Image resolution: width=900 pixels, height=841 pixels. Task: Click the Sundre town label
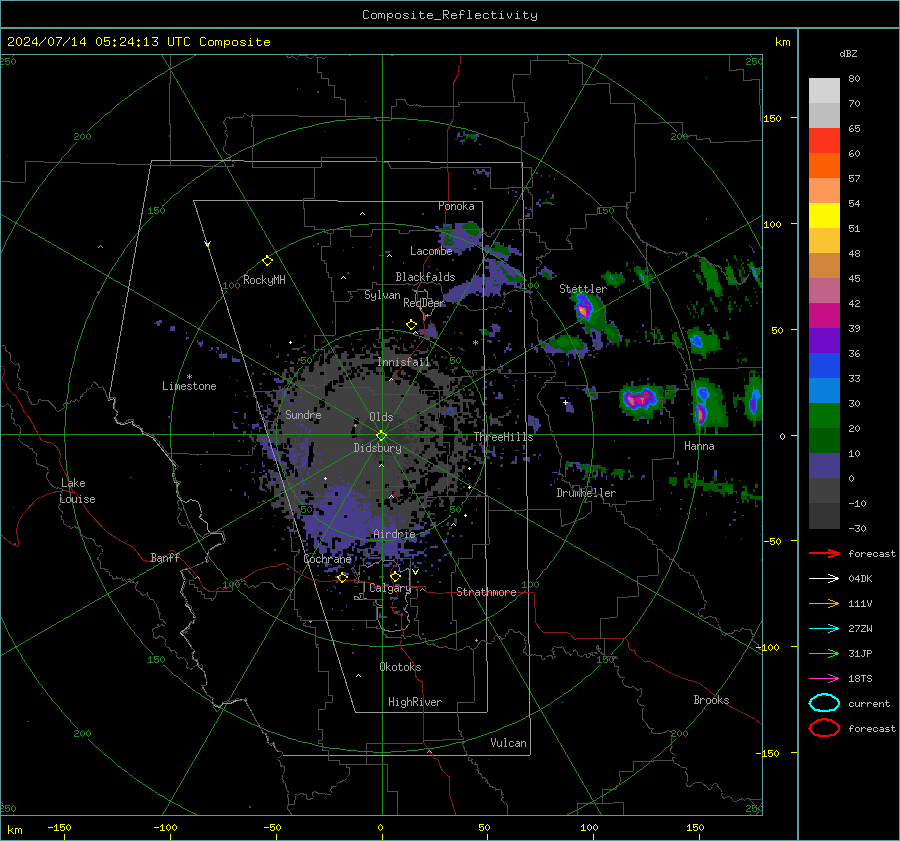303,414
